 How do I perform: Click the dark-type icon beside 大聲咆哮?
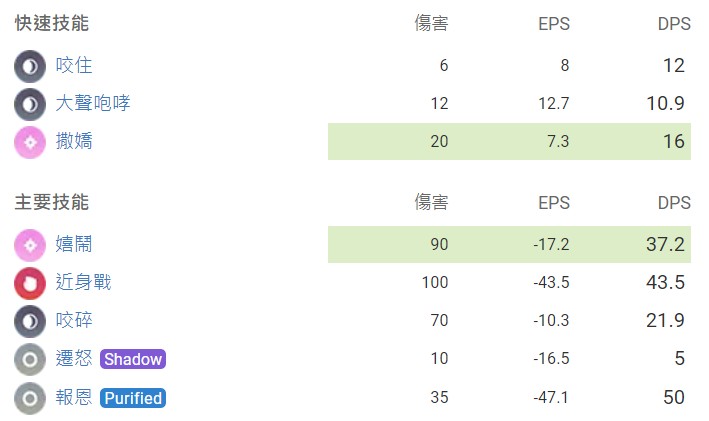point(30,104)
